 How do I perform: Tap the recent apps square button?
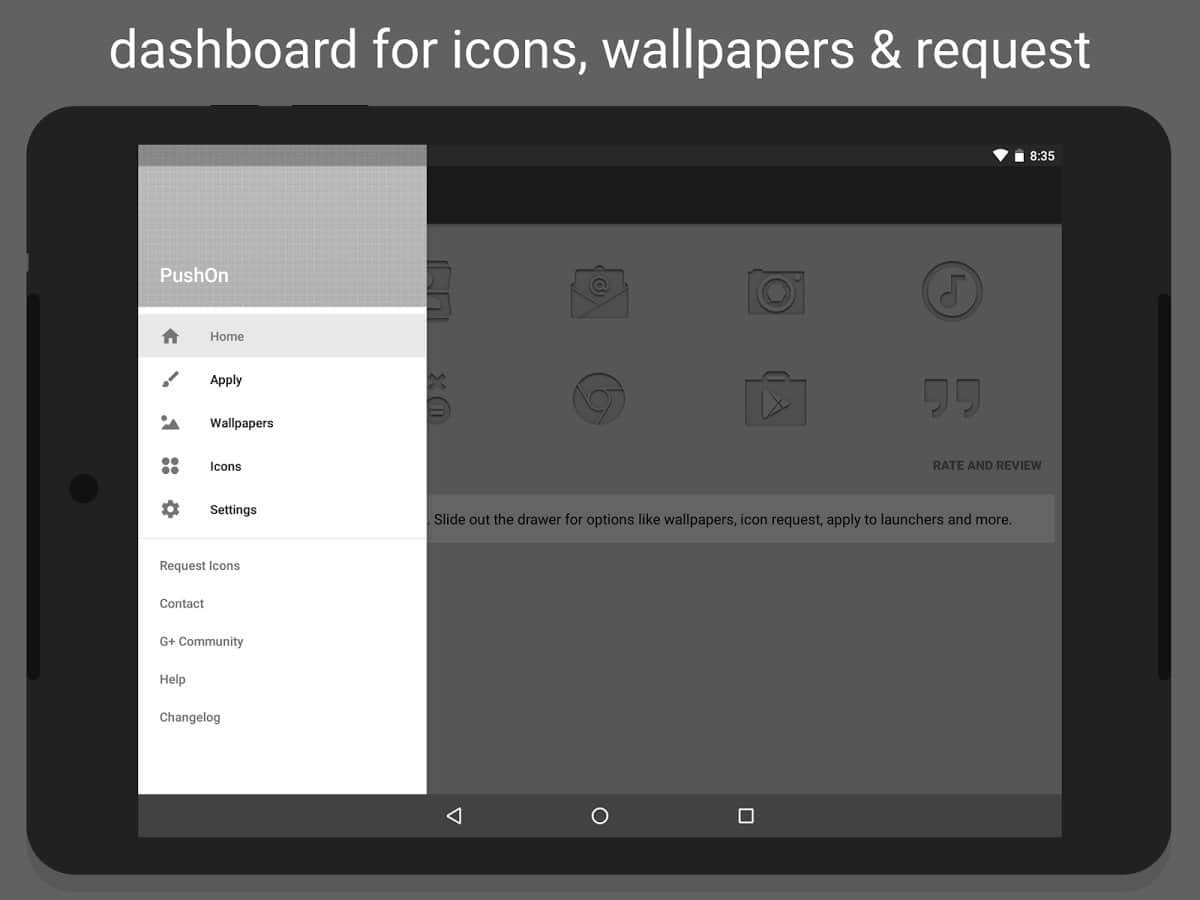click(745, 816)
